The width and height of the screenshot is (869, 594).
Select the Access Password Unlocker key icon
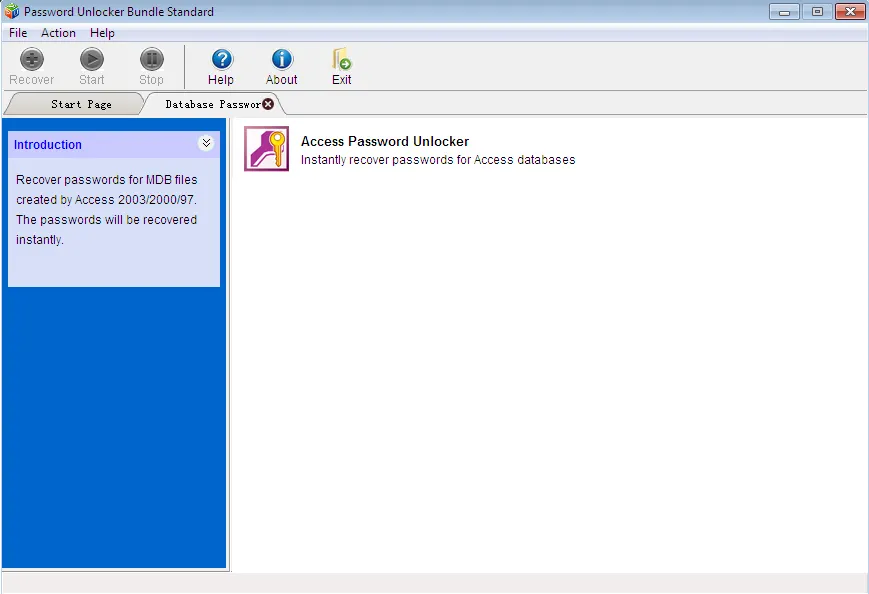point(265,148)
